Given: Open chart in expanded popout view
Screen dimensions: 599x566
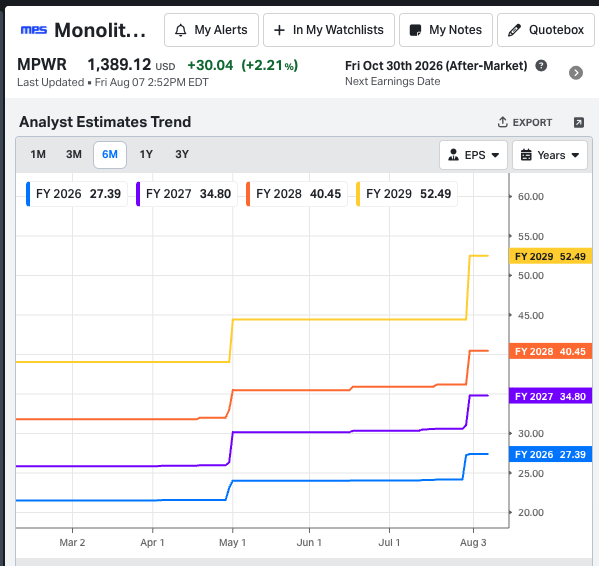Looking at the screenshot, I should (579, 122).
